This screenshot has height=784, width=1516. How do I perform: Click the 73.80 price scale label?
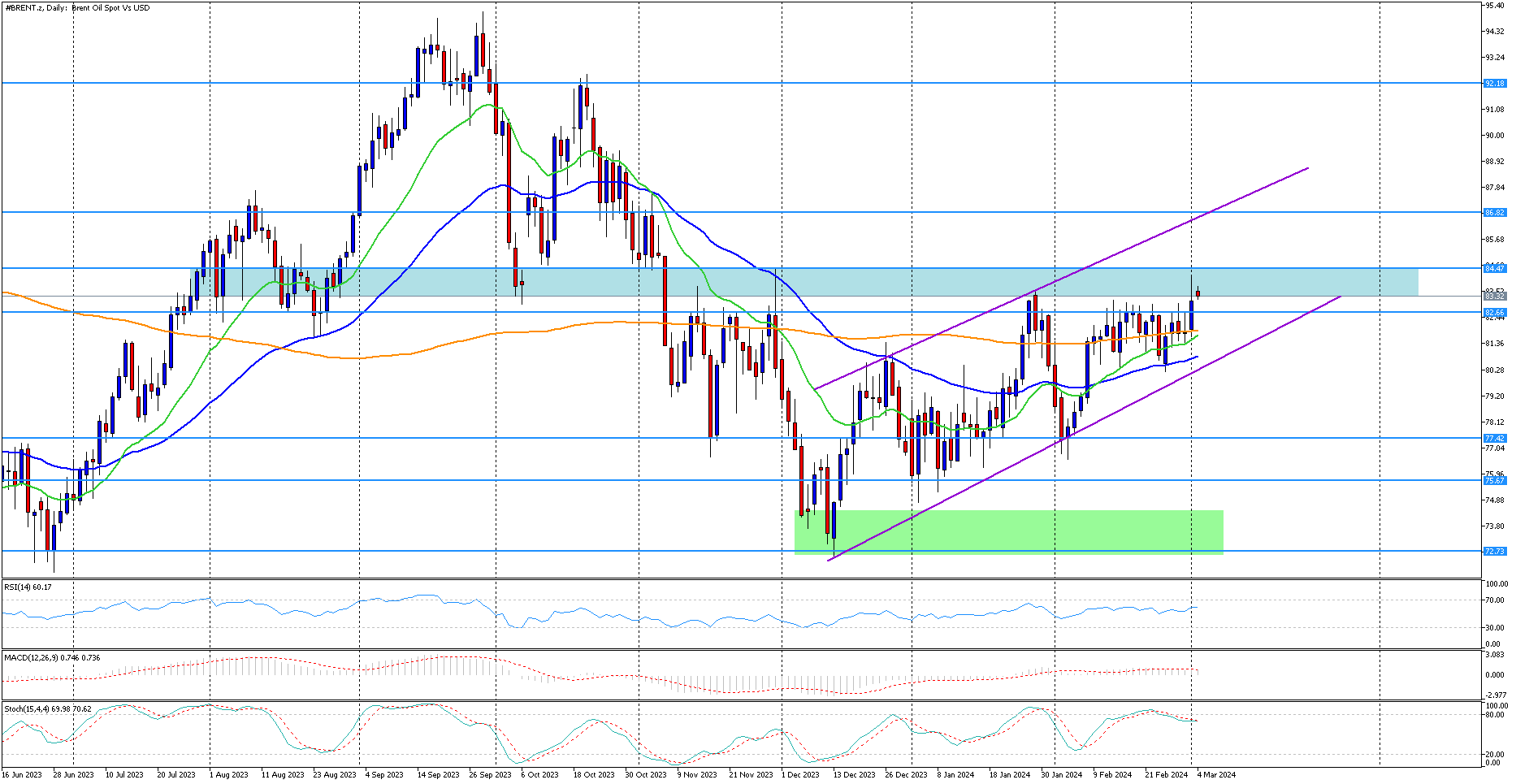click(1495, 526)
